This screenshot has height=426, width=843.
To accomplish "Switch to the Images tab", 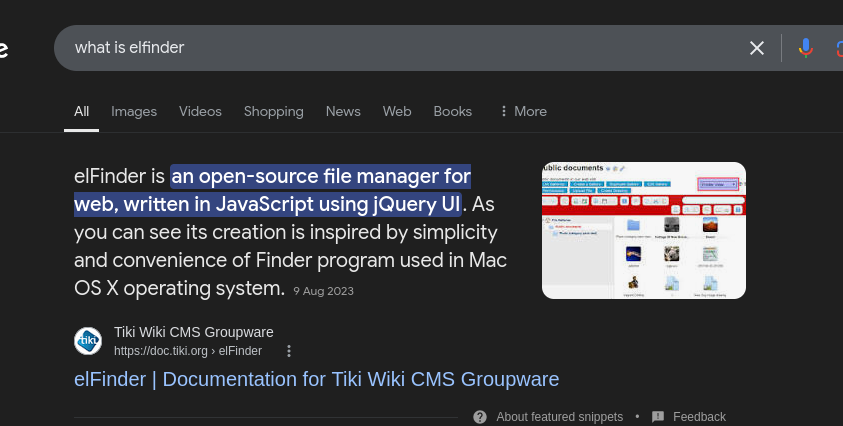I will 134,111.
